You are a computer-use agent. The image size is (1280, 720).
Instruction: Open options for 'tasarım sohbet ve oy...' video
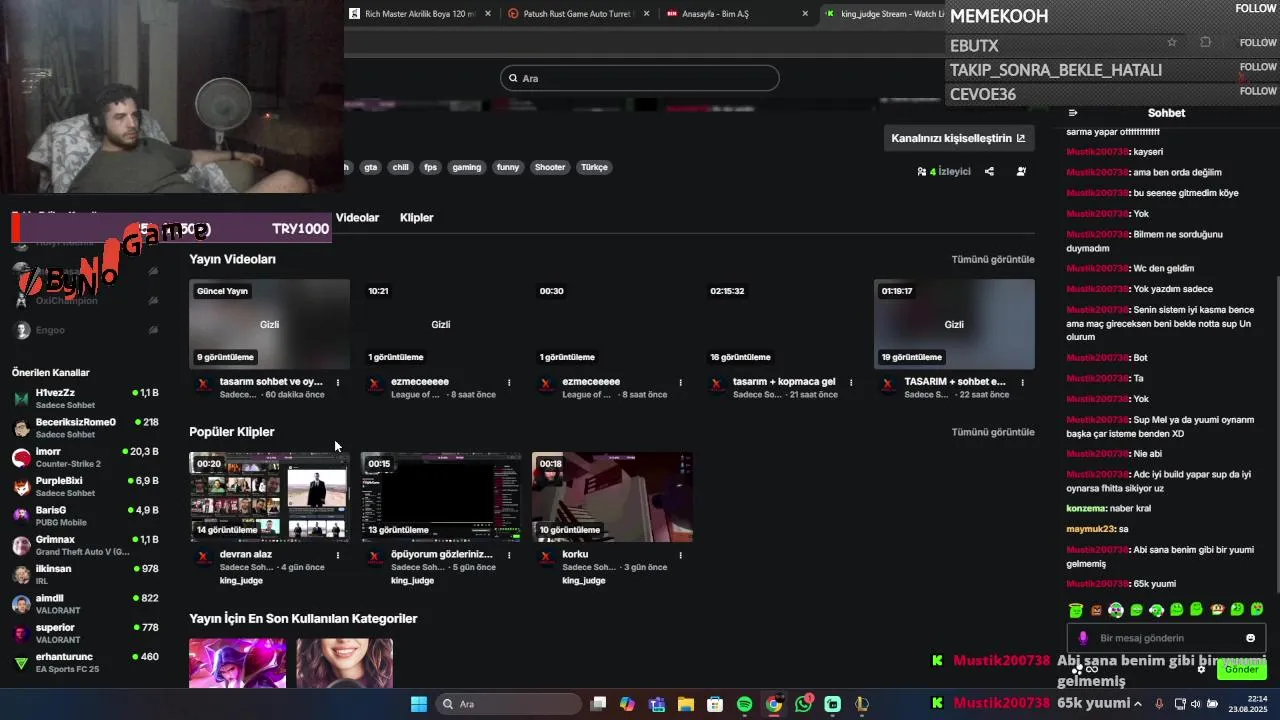pos(338,382)
